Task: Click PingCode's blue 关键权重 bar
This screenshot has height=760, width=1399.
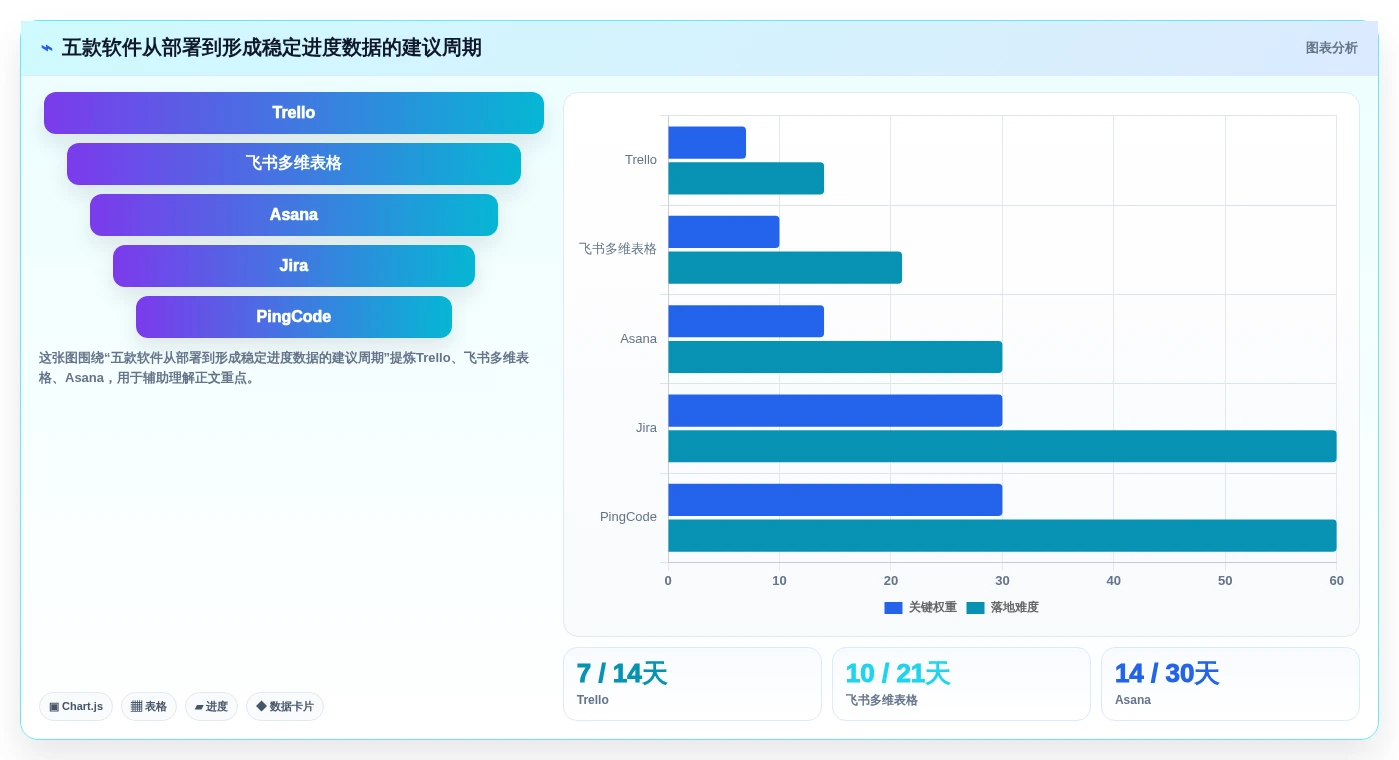Action: (835, 500)
